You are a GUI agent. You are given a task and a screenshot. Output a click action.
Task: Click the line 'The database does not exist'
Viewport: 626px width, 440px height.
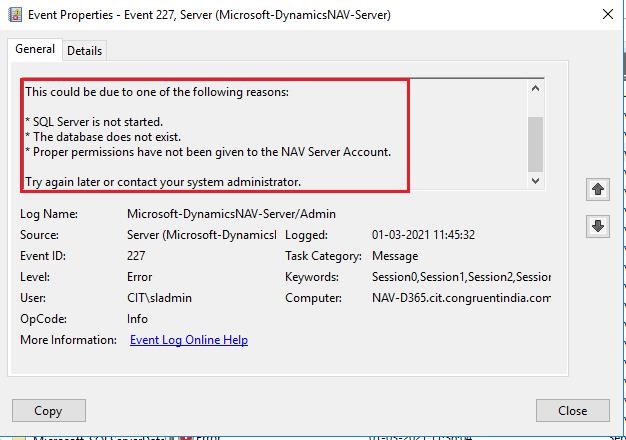tap(103, 137)
